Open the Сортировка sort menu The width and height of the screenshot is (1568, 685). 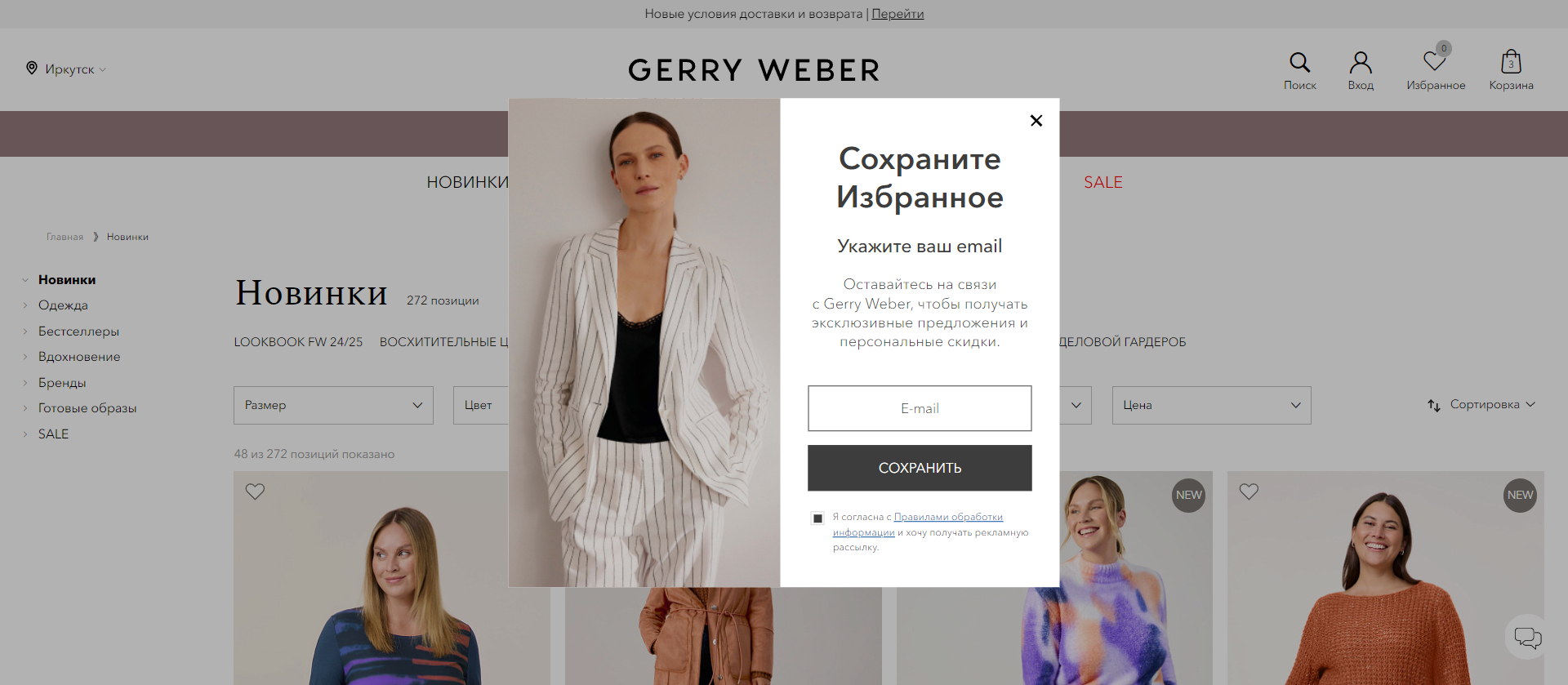(x=1481, y=405)
